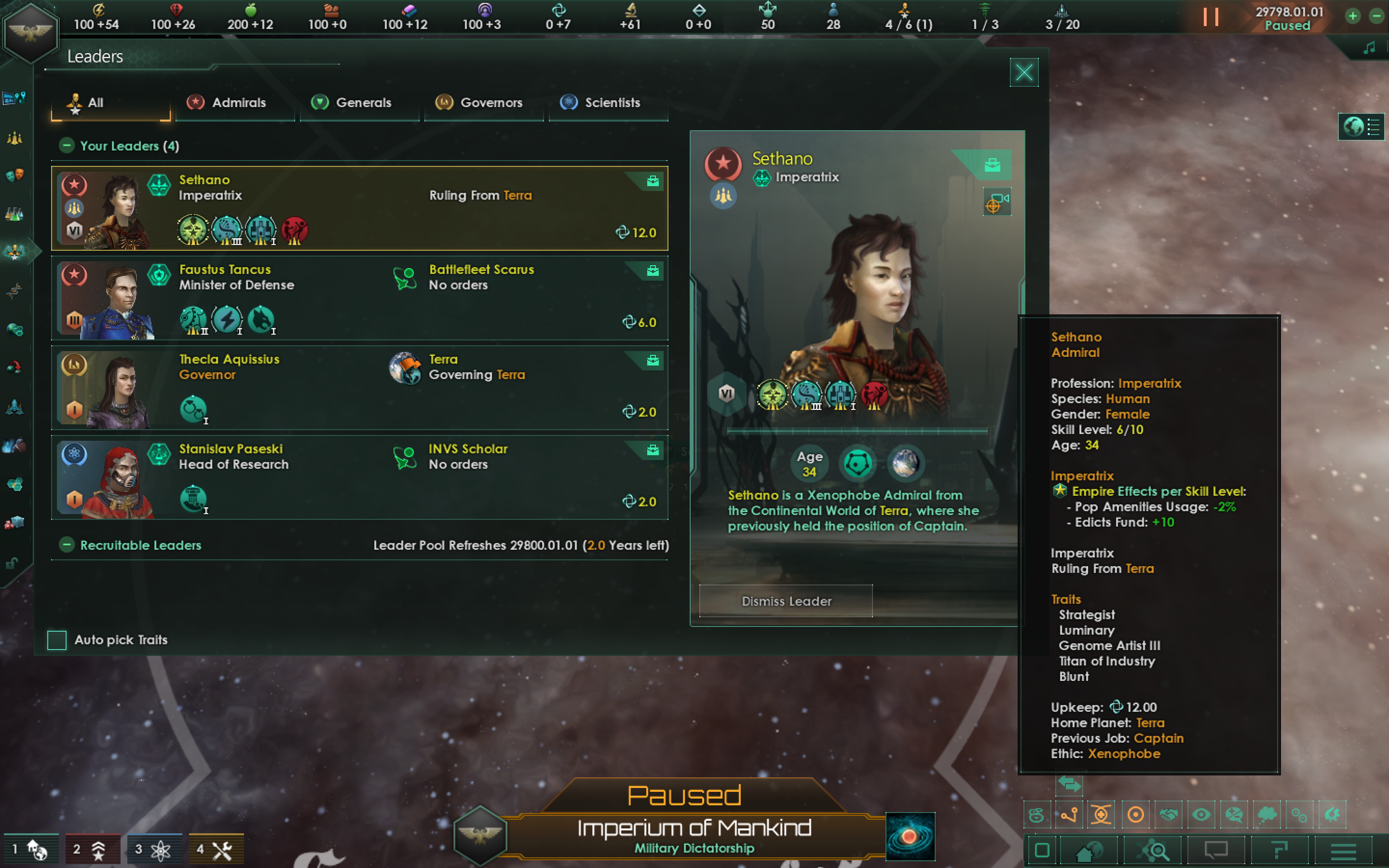Click the home planet globe under portrait
Viewport: 1389px width, 868px height.
tap(905, 463)
